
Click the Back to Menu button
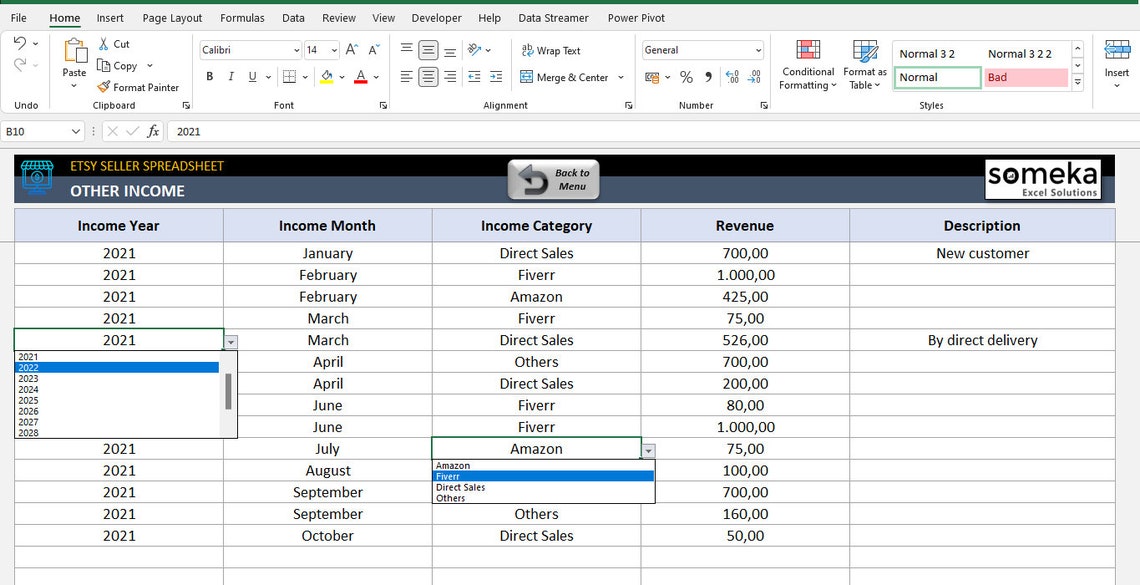(553, 178)
